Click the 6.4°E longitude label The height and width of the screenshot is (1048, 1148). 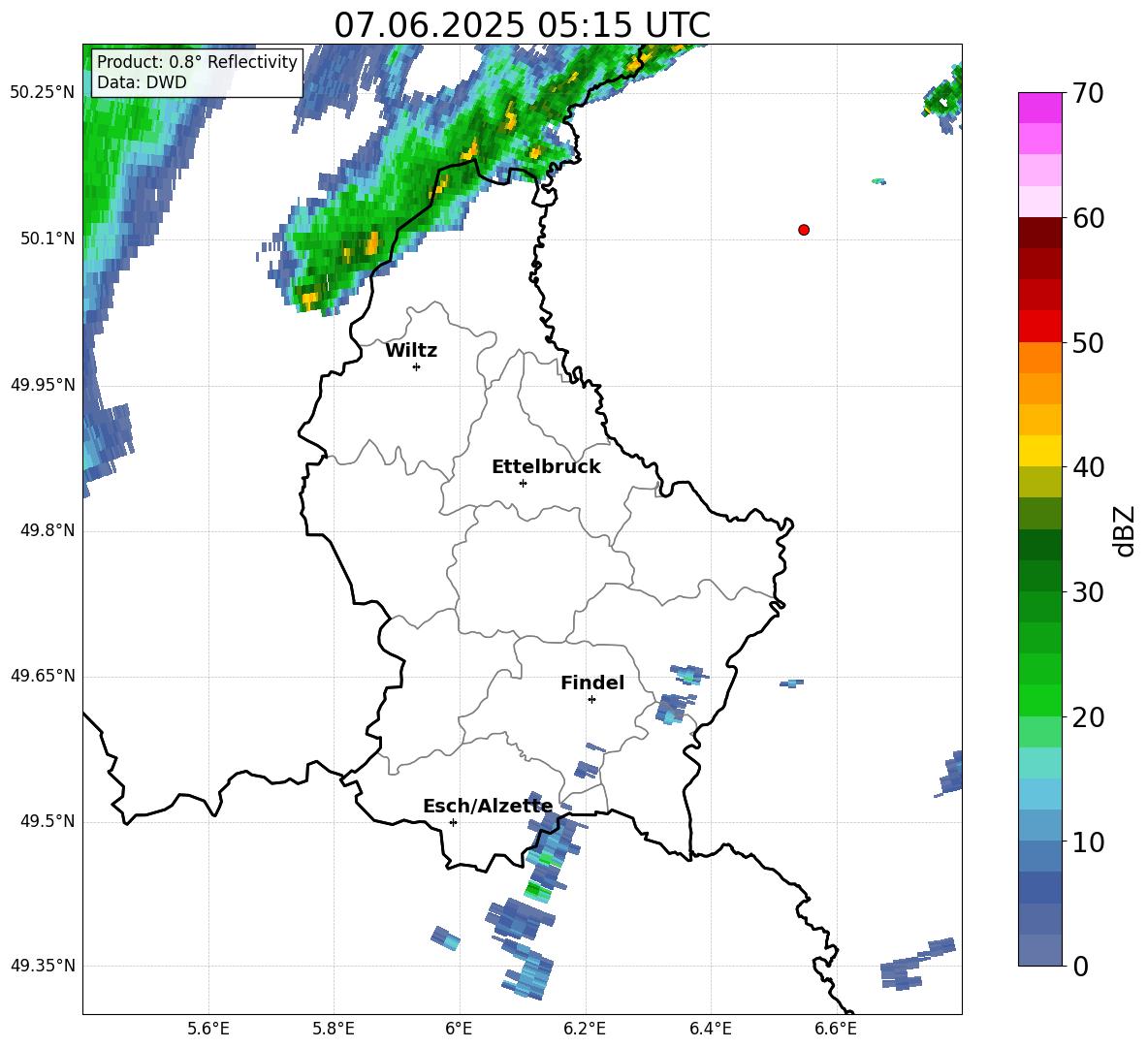(x=710, y=1029)
